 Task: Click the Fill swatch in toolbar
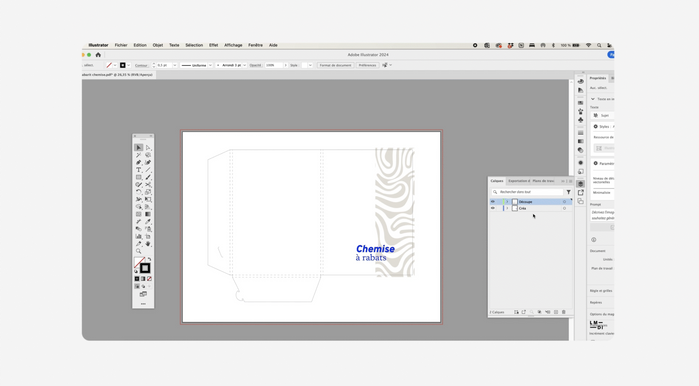coord(139,262)
